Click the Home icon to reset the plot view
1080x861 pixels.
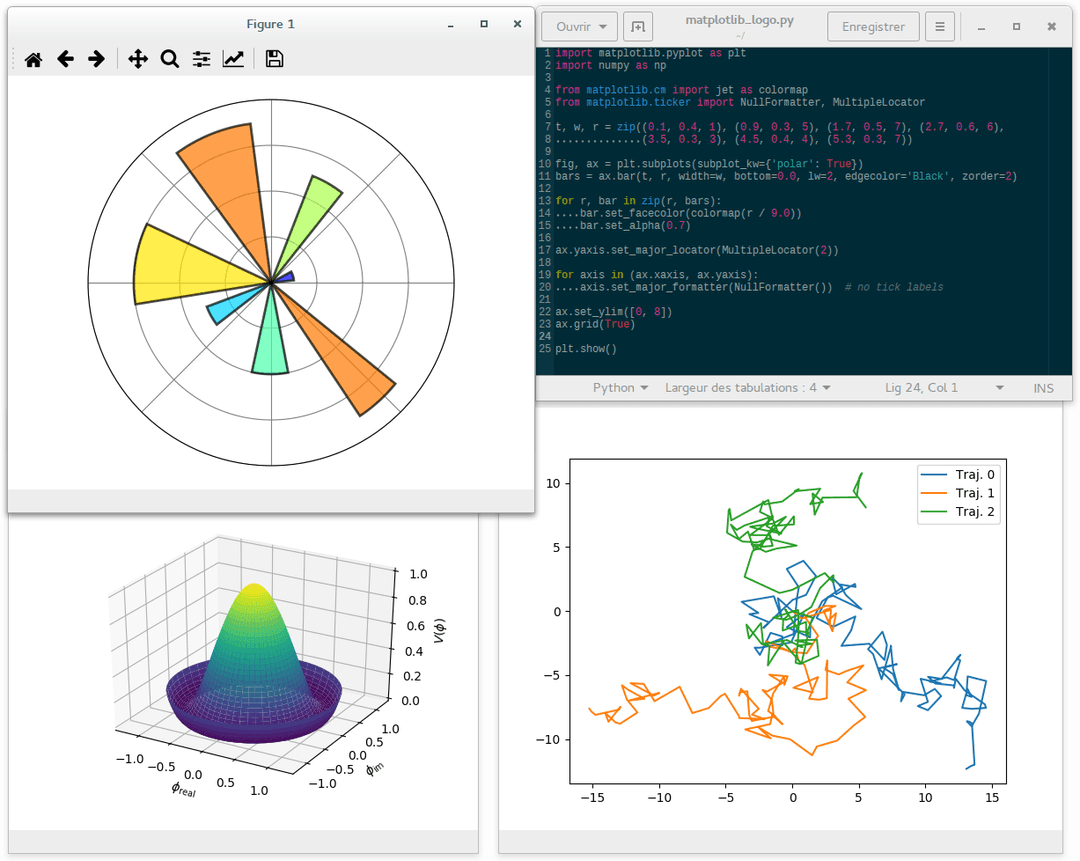click(x=33, y=59)
